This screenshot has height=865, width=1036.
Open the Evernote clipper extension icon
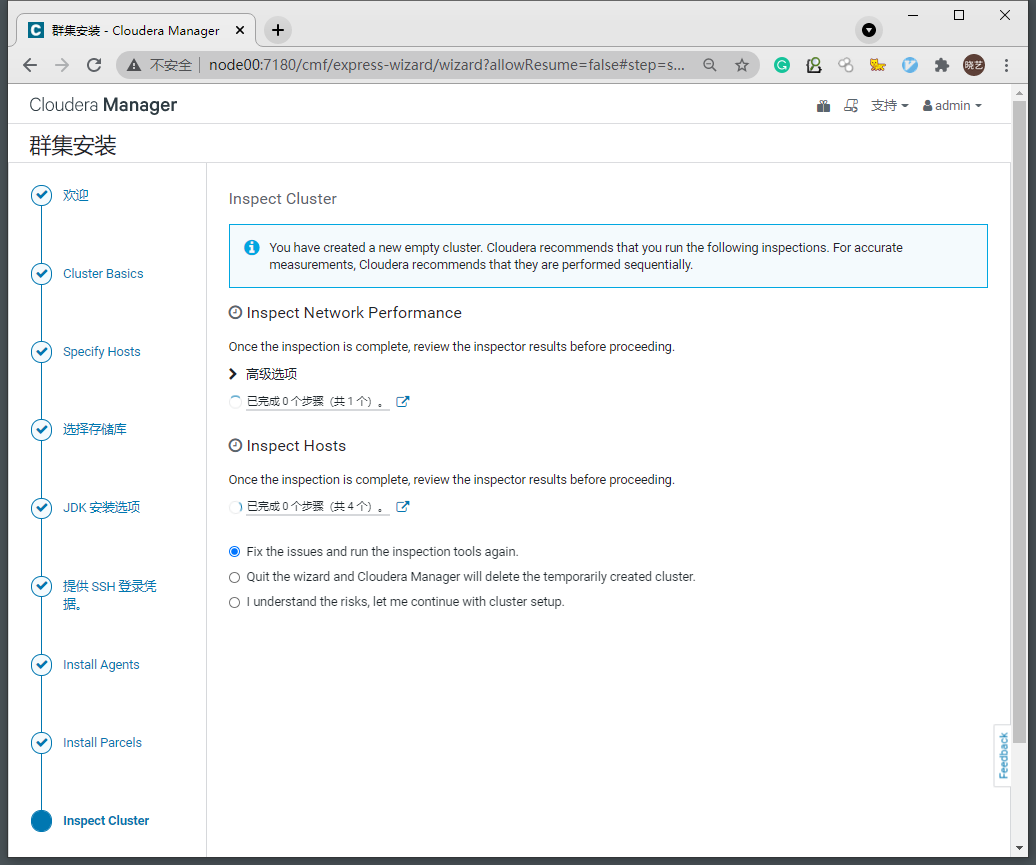(x=814, y=65)
